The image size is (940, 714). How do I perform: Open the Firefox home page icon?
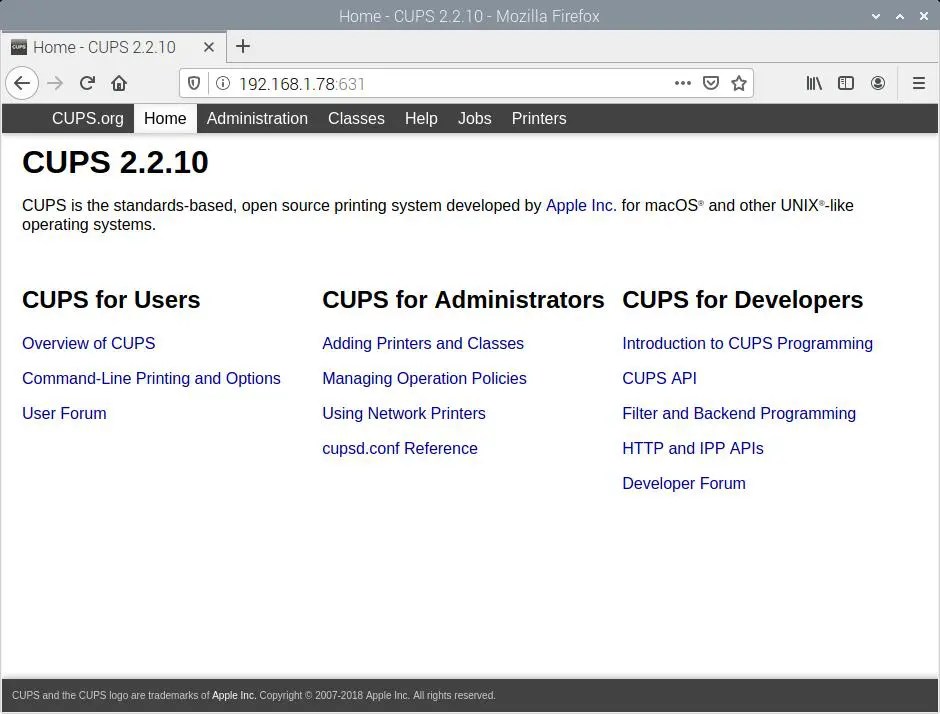119,83
